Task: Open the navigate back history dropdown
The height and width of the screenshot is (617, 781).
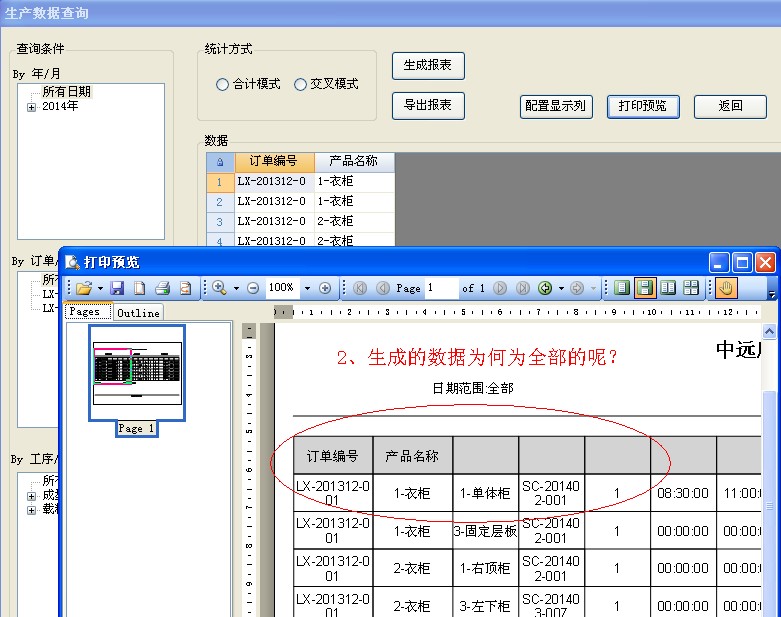Action: click(561, 288)
